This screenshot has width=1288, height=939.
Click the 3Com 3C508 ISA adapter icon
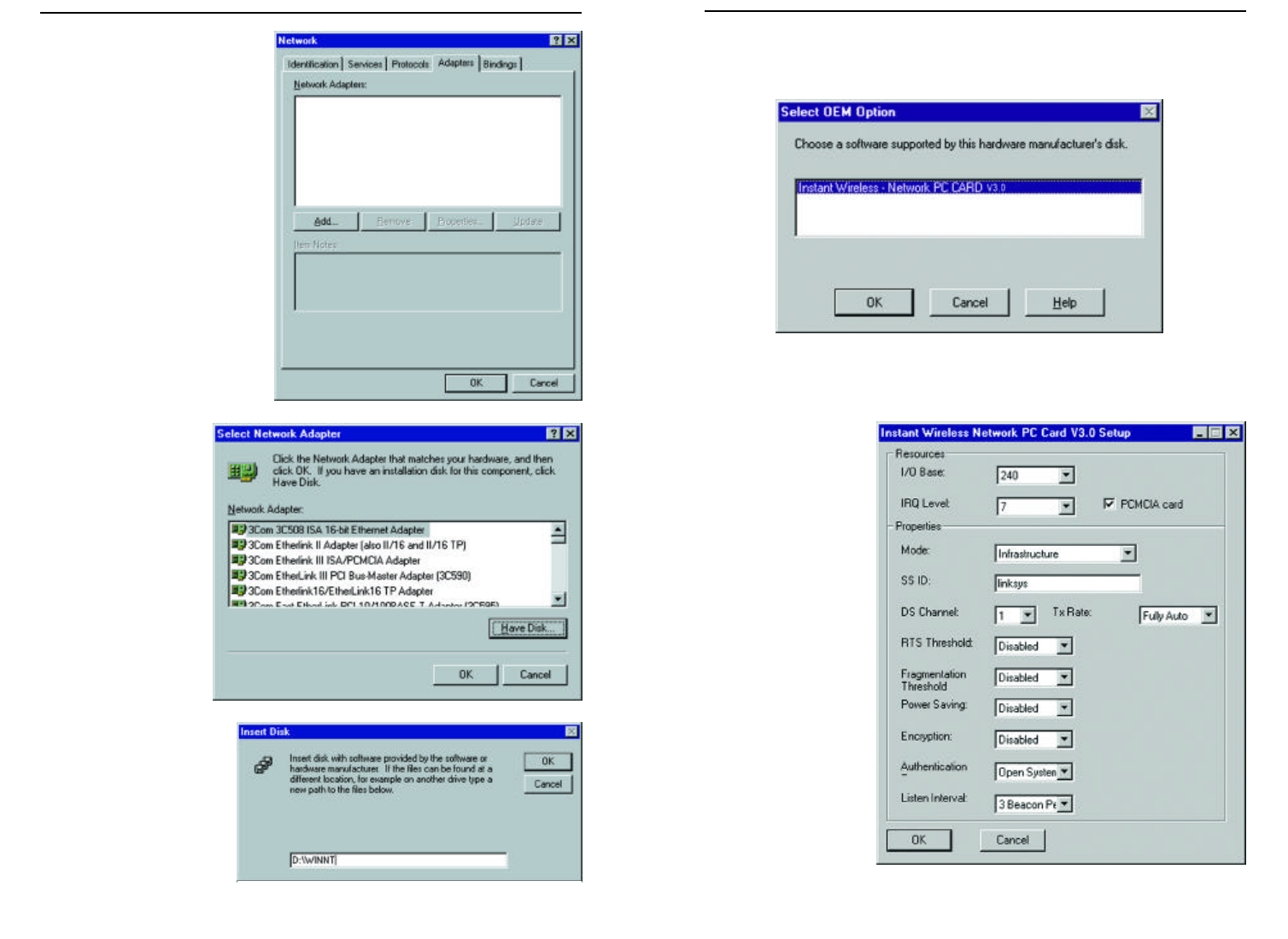pyautogui.click(x=238, y=530)
